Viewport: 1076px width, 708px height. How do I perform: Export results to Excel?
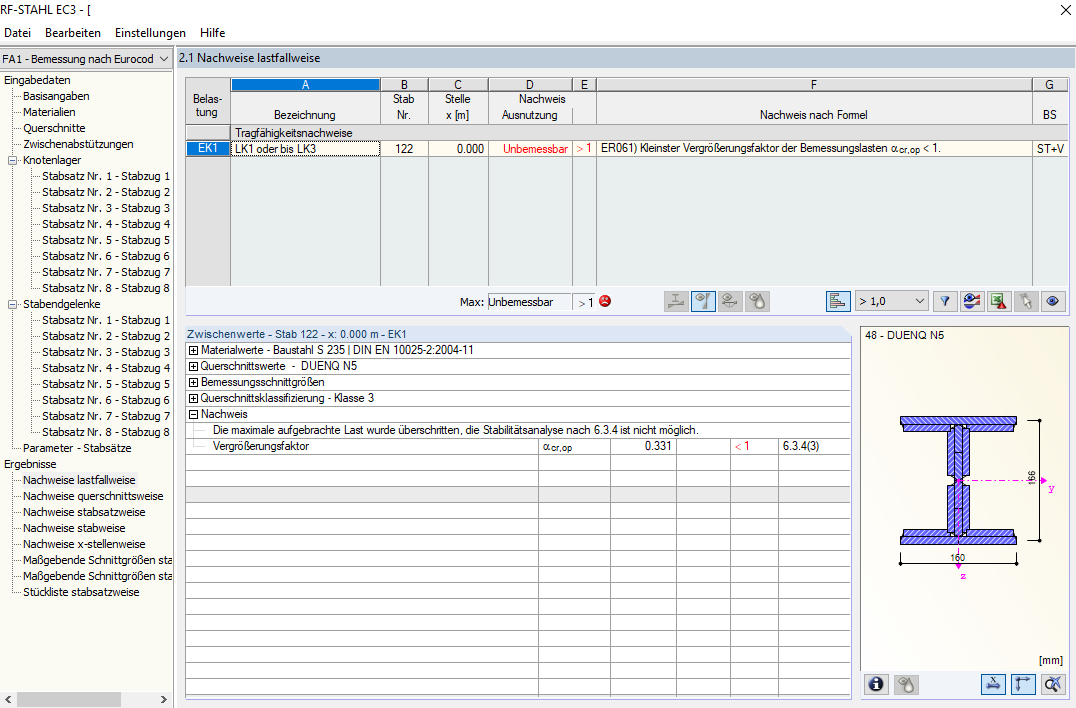[x=997, y=301]
